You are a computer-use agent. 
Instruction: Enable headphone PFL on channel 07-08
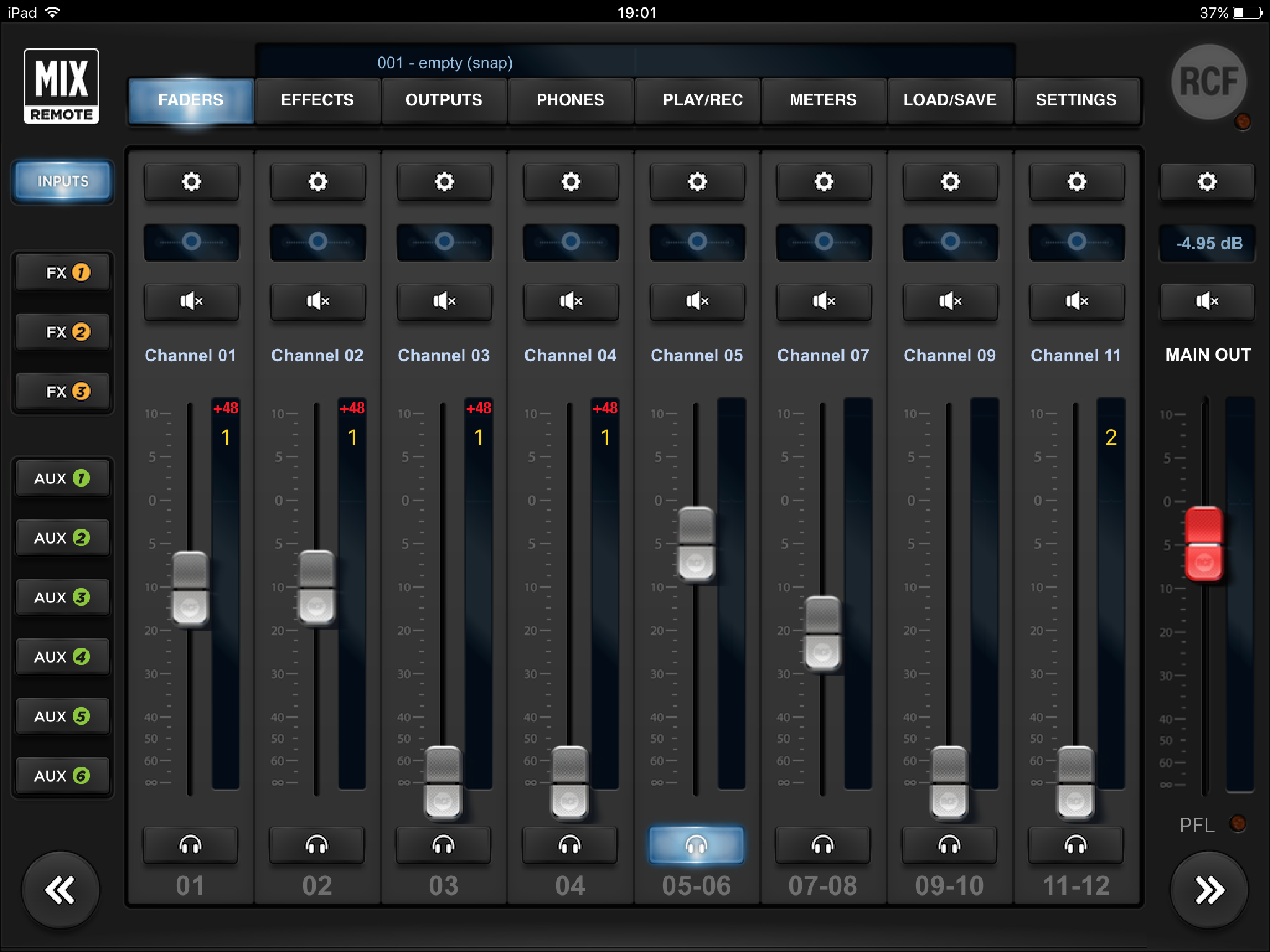823,845
